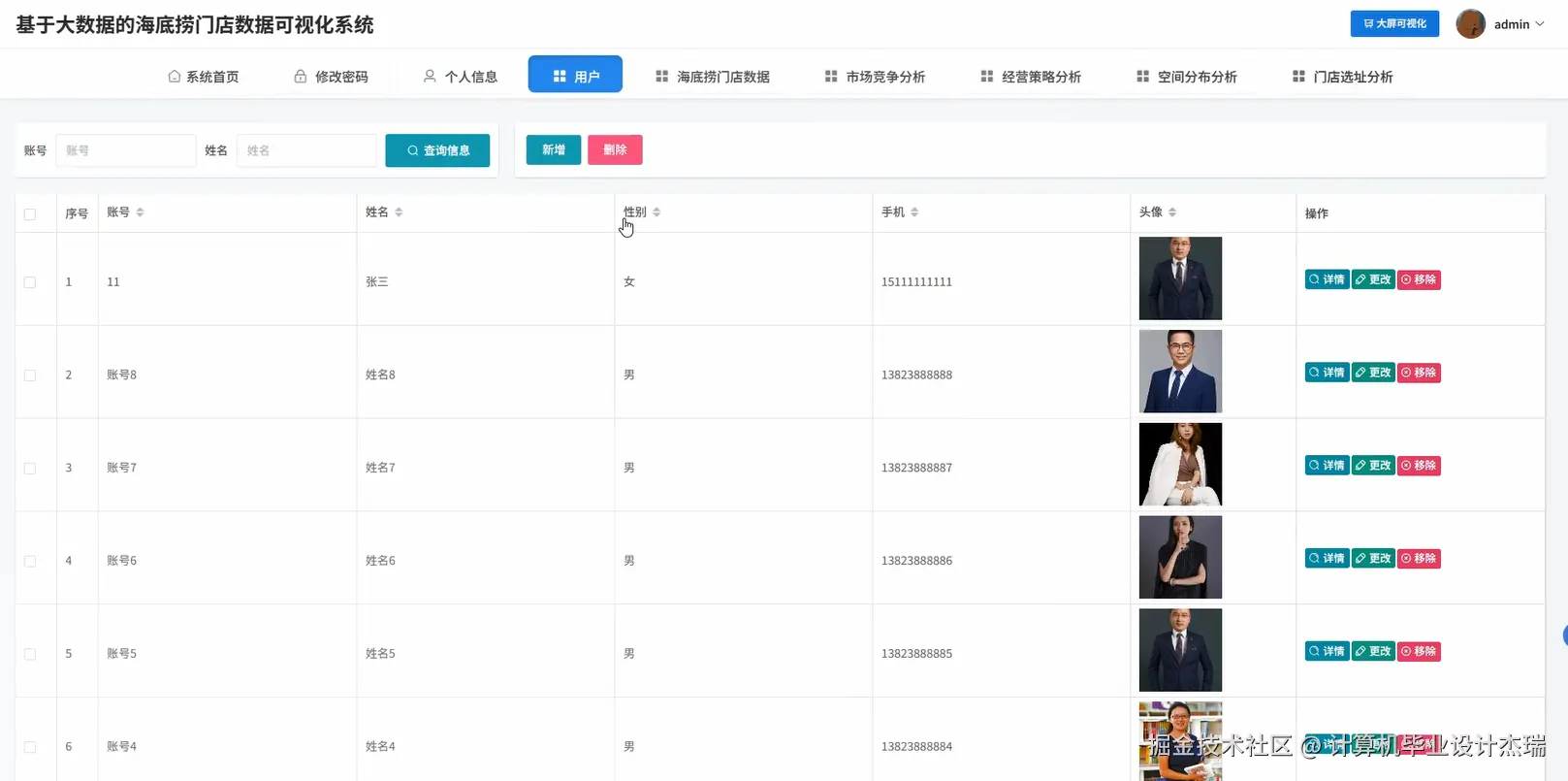This screenshot has width=1568, height=781.
Task: Open 经营策略分析 menu
Action: tap(1031, 77)
